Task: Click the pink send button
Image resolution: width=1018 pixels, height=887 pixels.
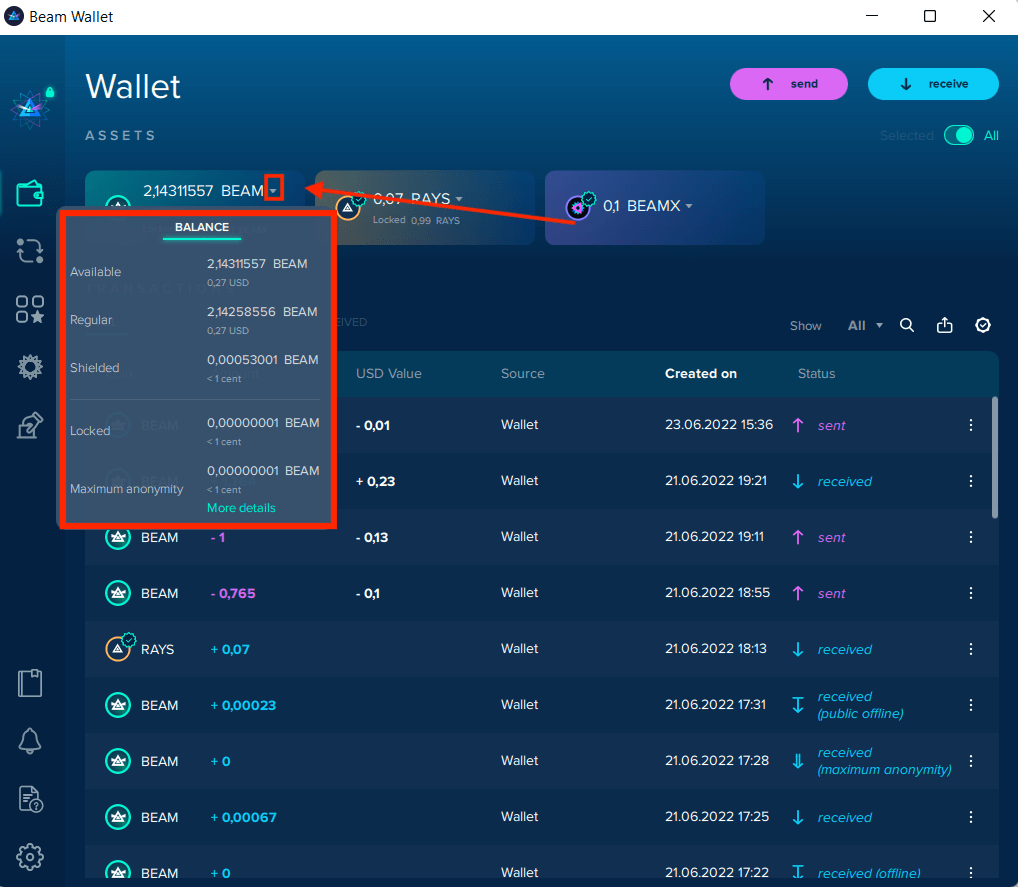Action: click(x=788, y=85)
